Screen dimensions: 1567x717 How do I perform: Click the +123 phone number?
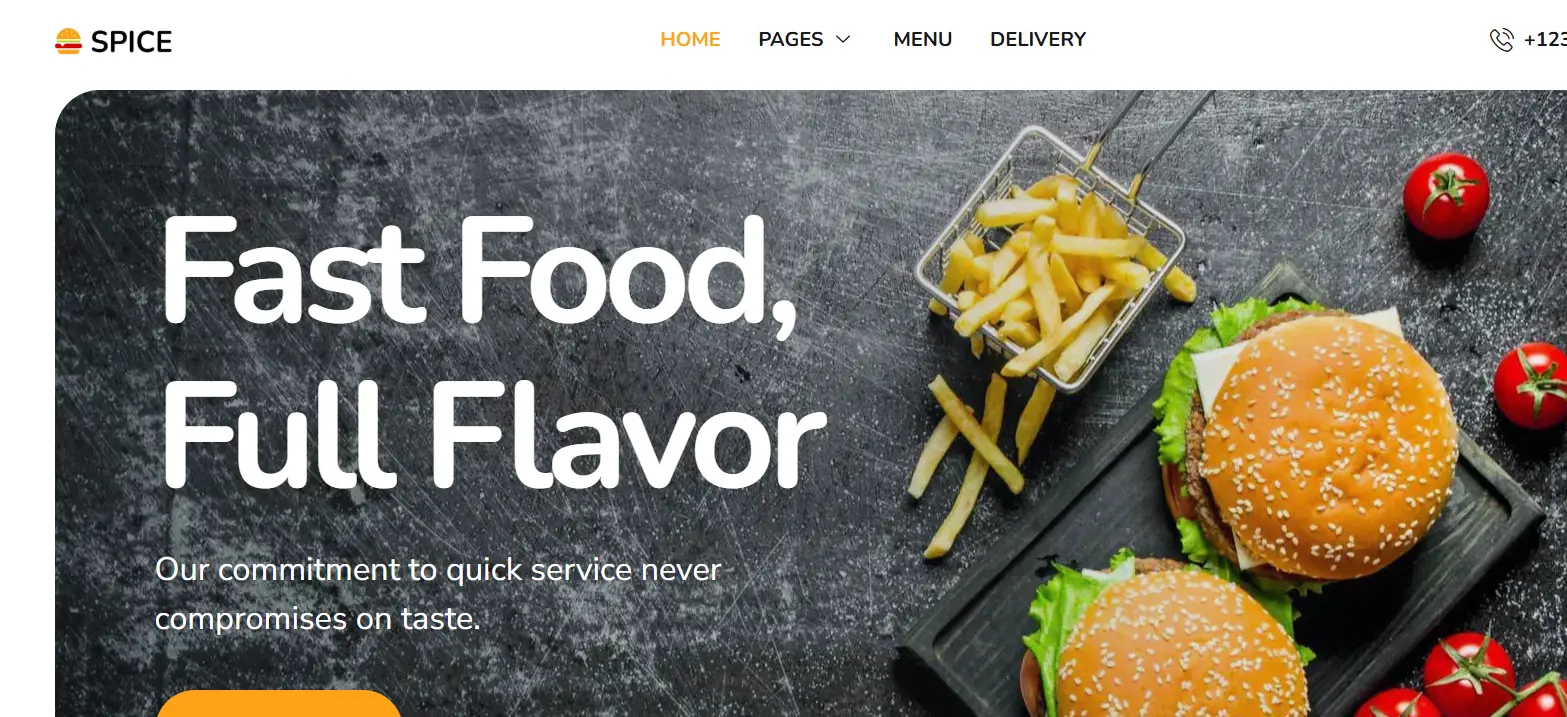point(1545,40)
